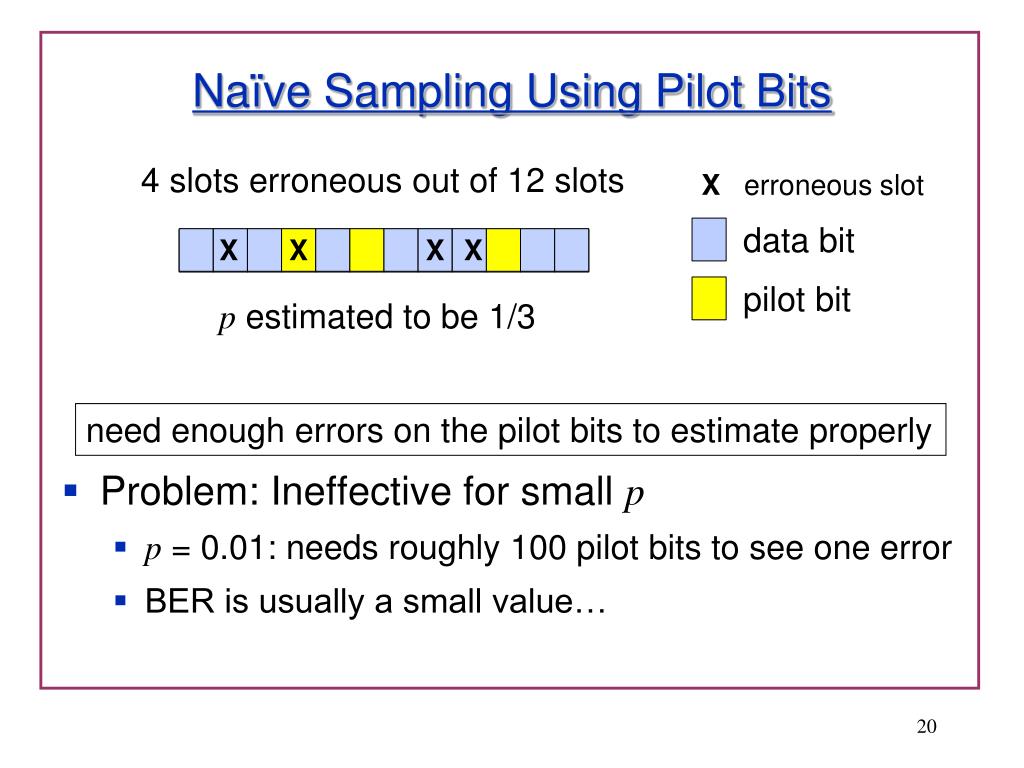Click the 'pilot bit' legend label
Viewport: 1024px width, 768px height.
tap(797, 300)
